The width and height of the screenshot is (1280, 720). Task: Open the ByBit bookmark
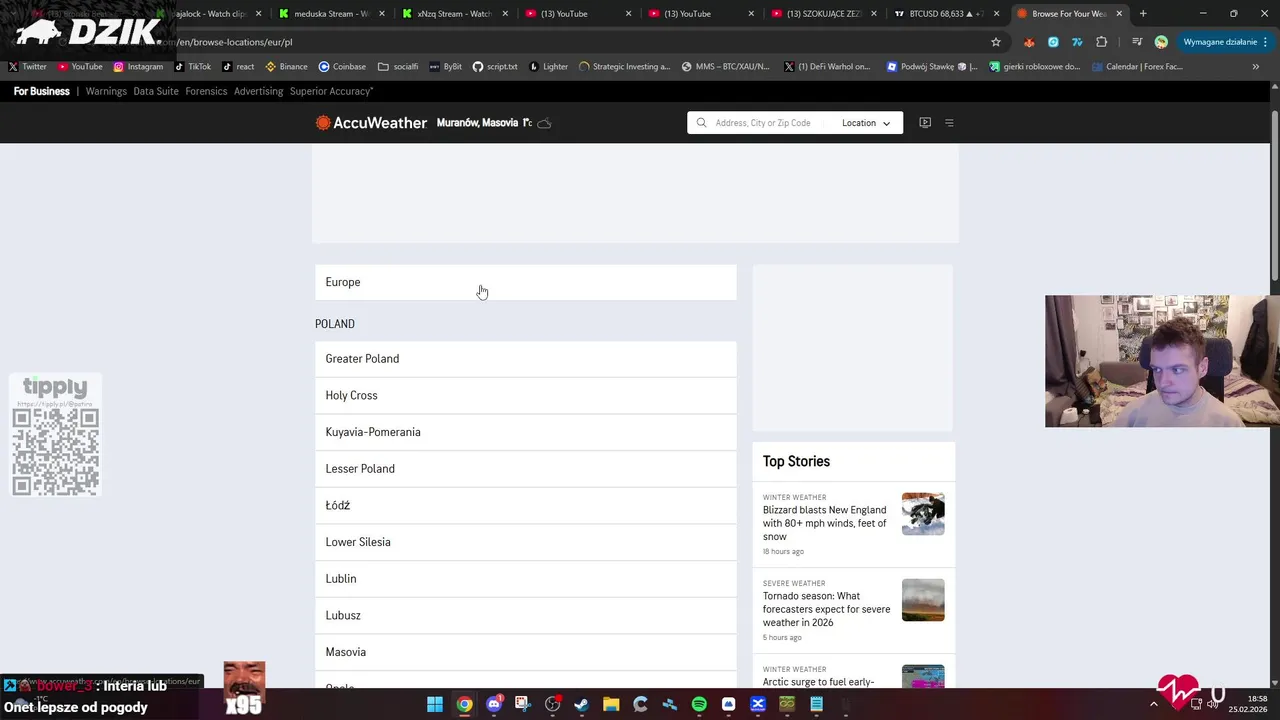tap(446, 67)
